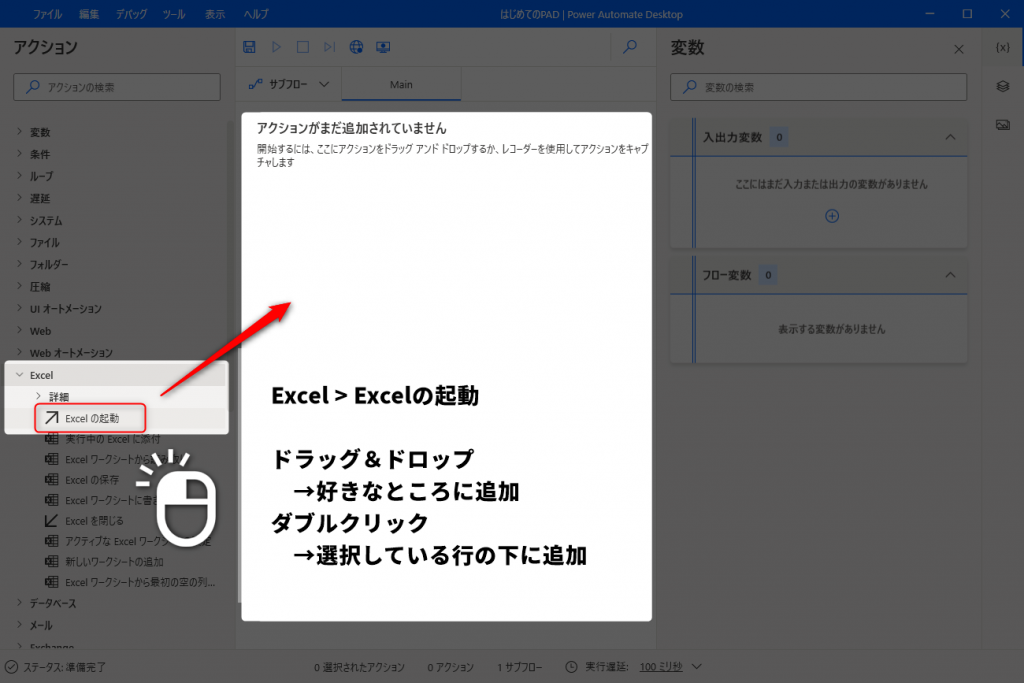This screenshot has width=1024, height=683.
Task: Stop the flow with the square icon
Action: coord(303,47)
